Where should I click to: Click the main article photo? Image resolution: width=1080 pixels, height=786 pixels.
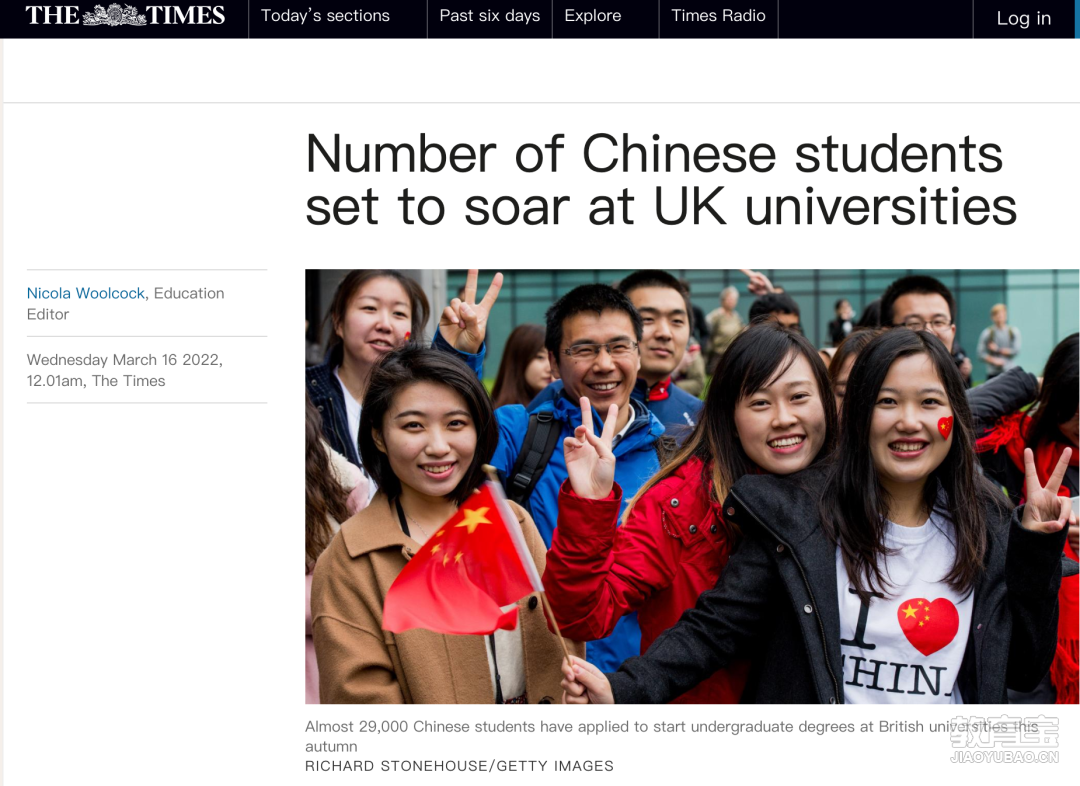tap(692, 486)
